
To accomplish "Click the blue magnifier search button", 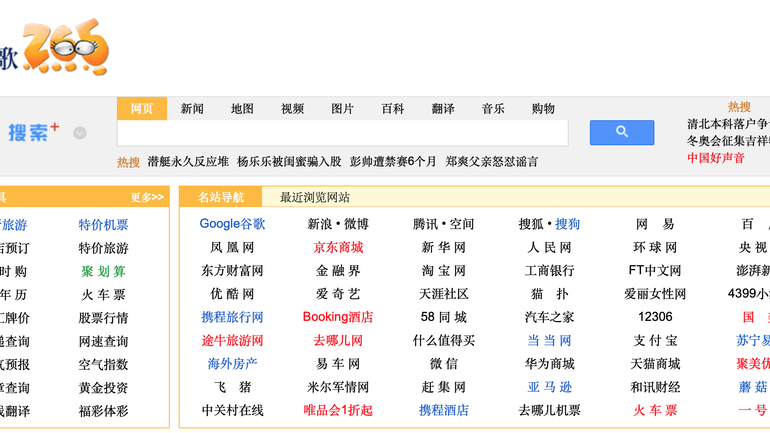I will 621,132.
